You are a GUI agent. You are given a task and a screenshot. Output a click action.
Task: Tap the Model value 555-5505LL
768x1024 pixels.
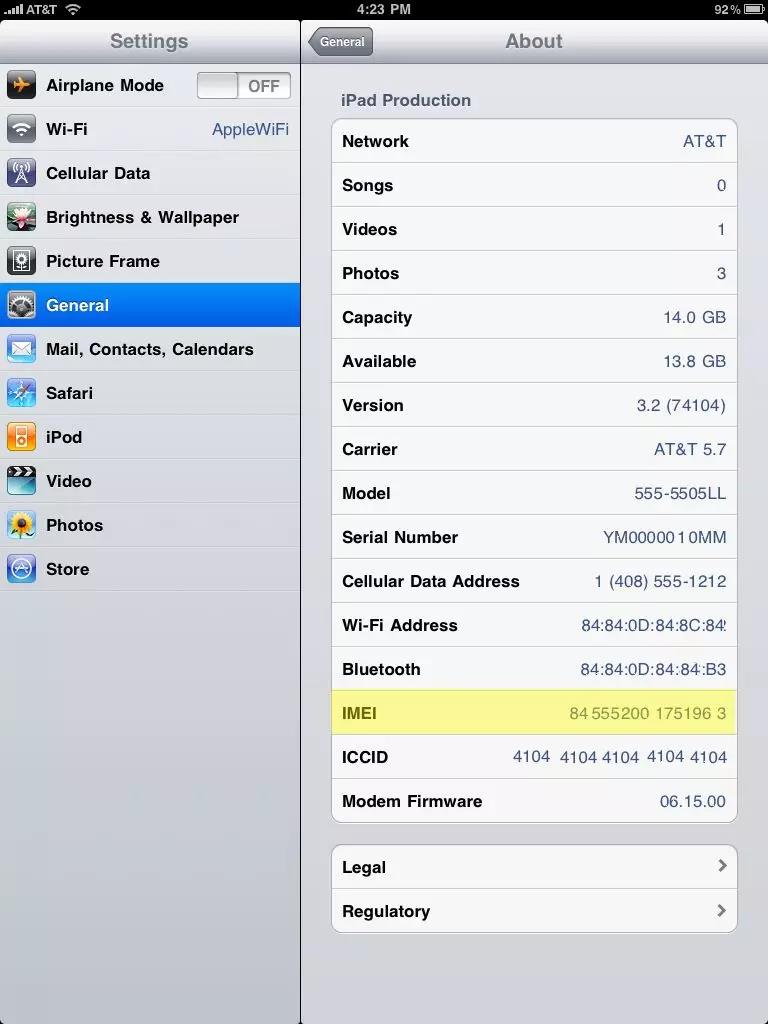680,493
